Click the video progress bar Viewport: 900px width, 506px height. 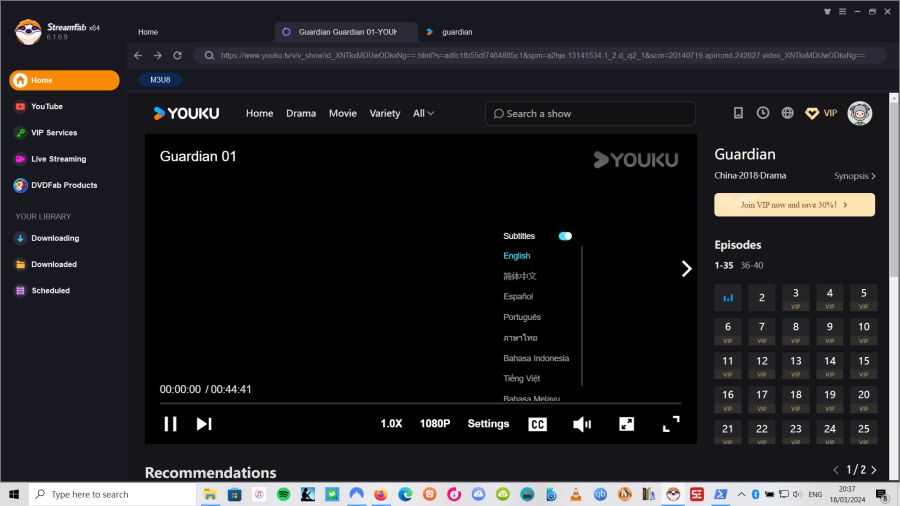coord(420,404)
